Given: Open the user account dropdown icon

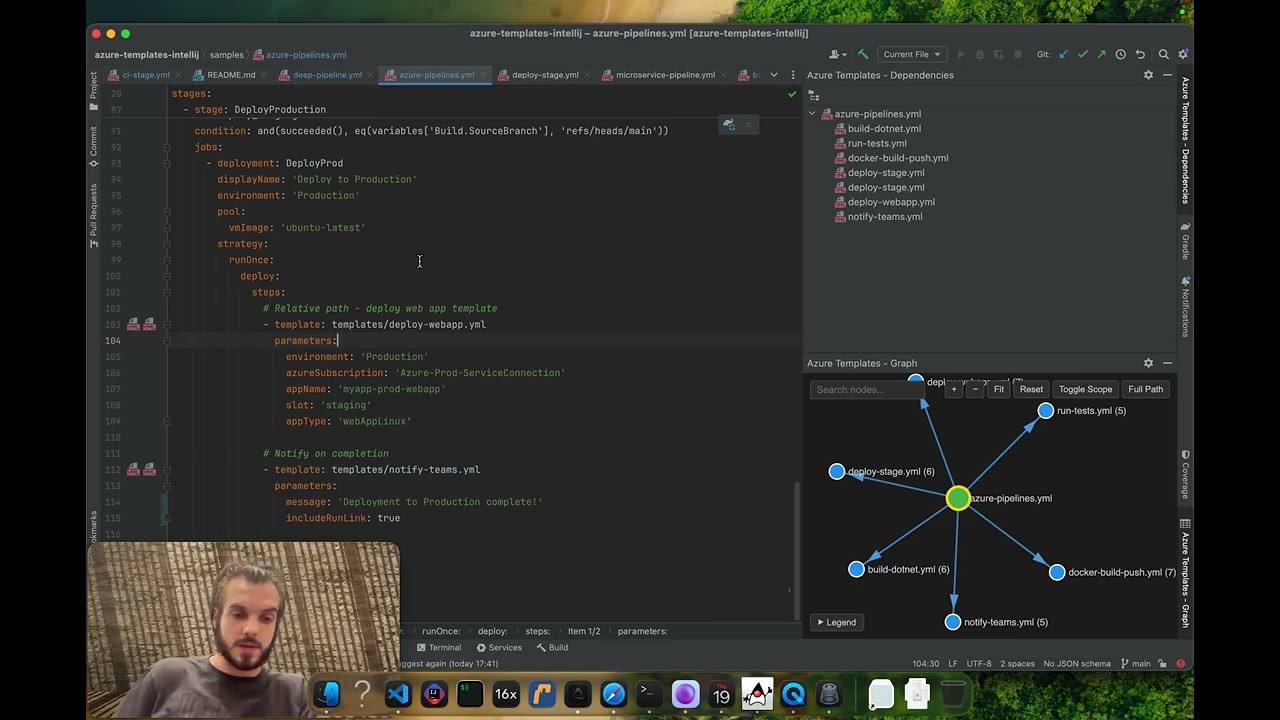Looking at the screenshot, I should [838, 54].
